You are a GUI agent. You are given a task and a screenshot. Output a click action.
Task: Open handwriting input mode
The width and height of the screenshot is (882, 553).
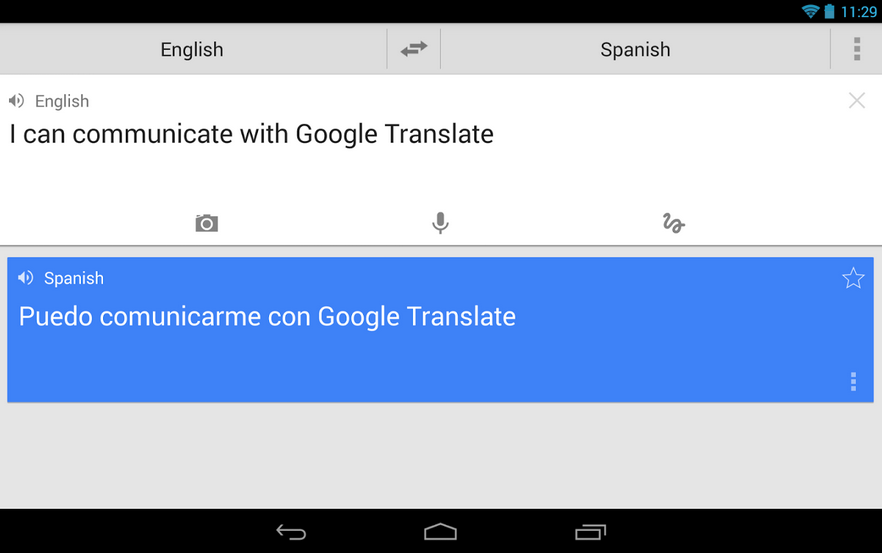pyautogui.click(x=673, y=223)
